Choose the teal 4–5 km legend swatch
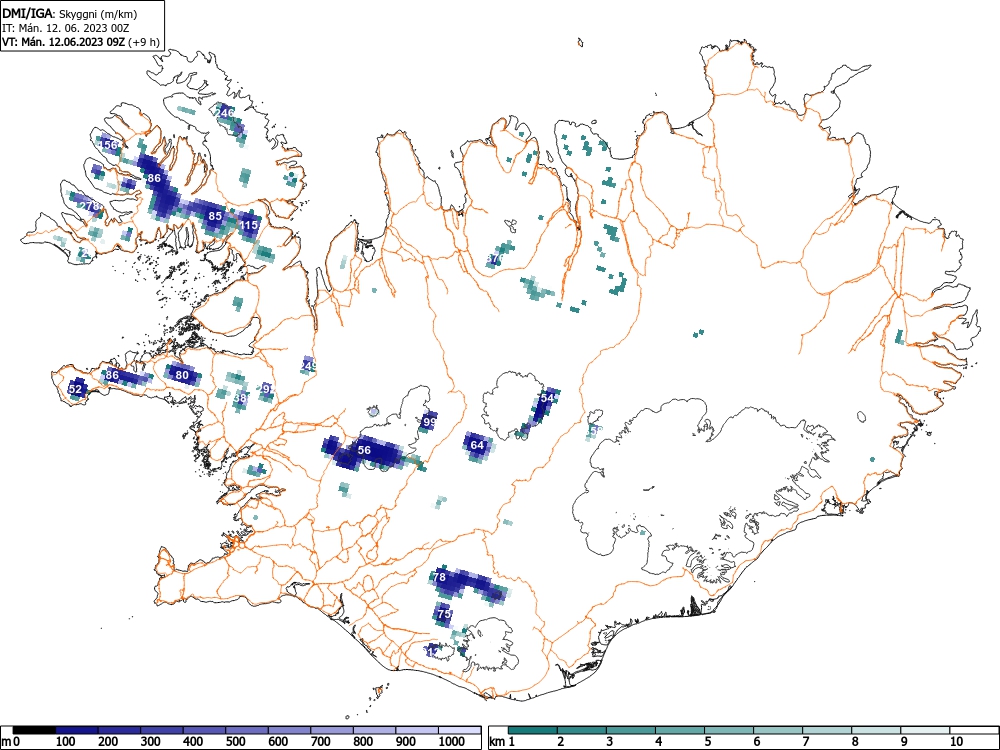Viewport: 1000px width, 750px height. click(680, 730)
